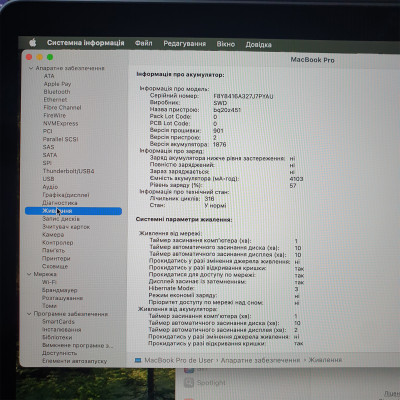Screen dimensions: 400x400
Task: Select Розташування in the sidebar
Action: pyautogui.click(x=62, y=298)
